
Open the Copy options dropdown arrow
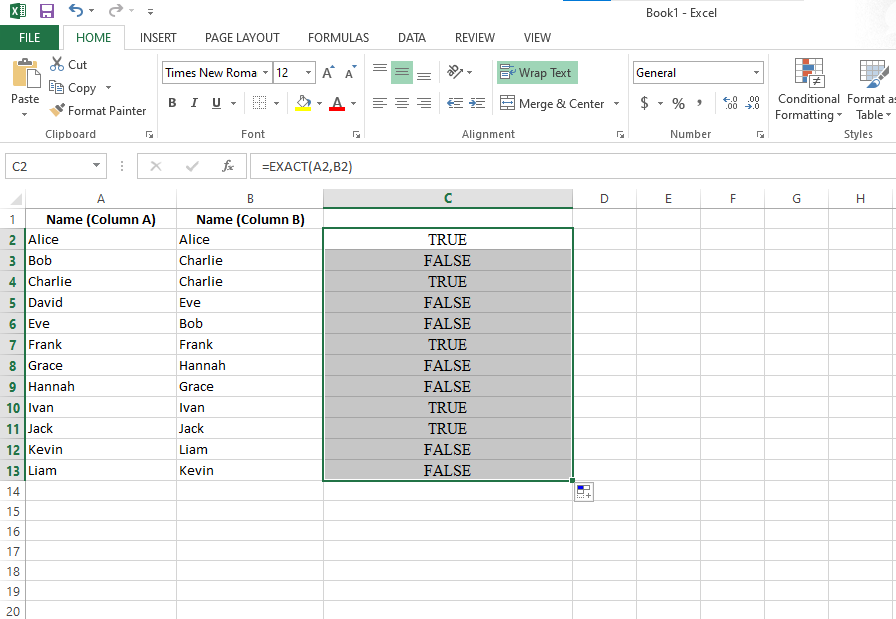coord(109,87)
